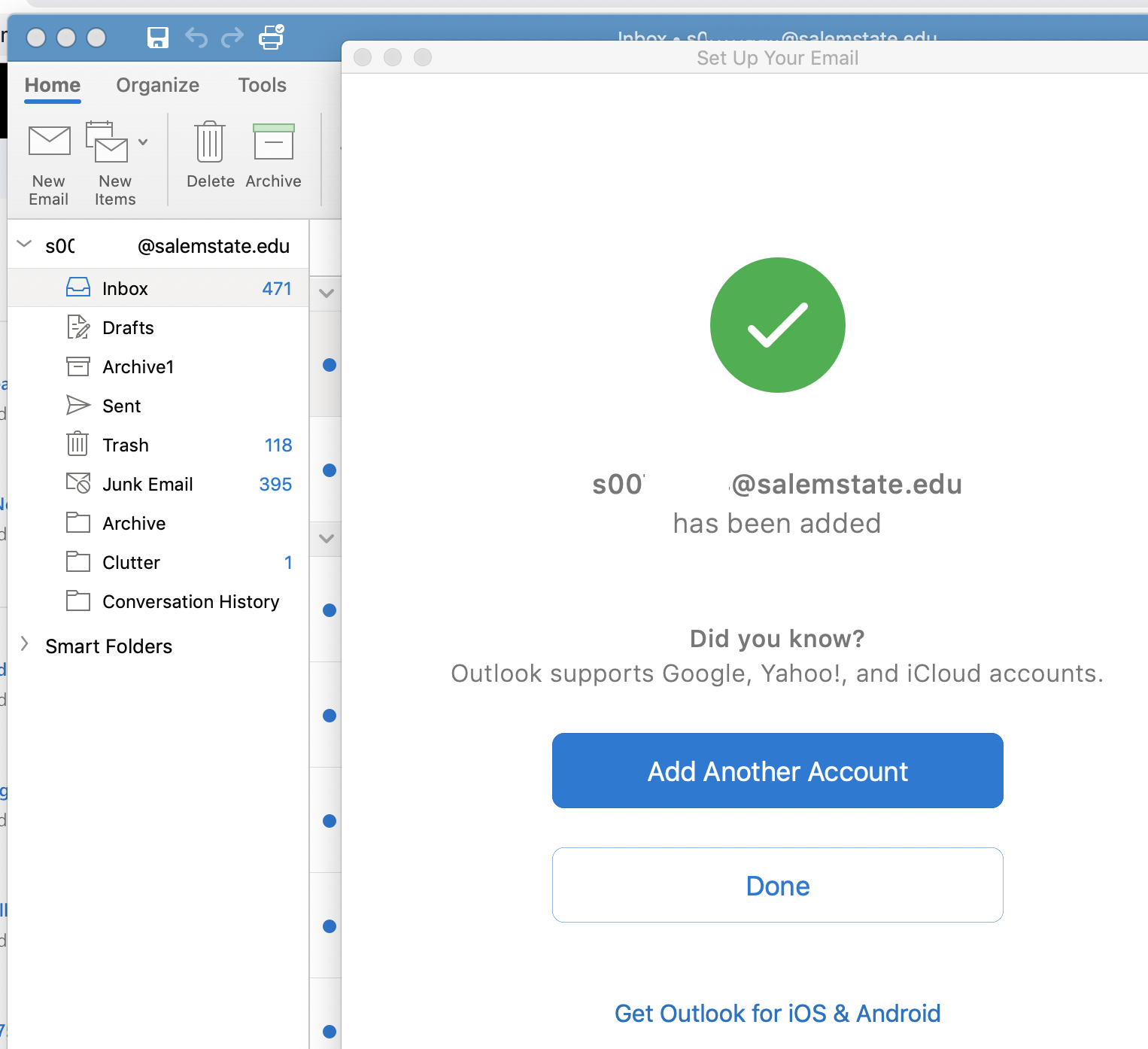Screen dimensions: 1148x1049
Task: Switch to the Tools tab
Action: 263,85
